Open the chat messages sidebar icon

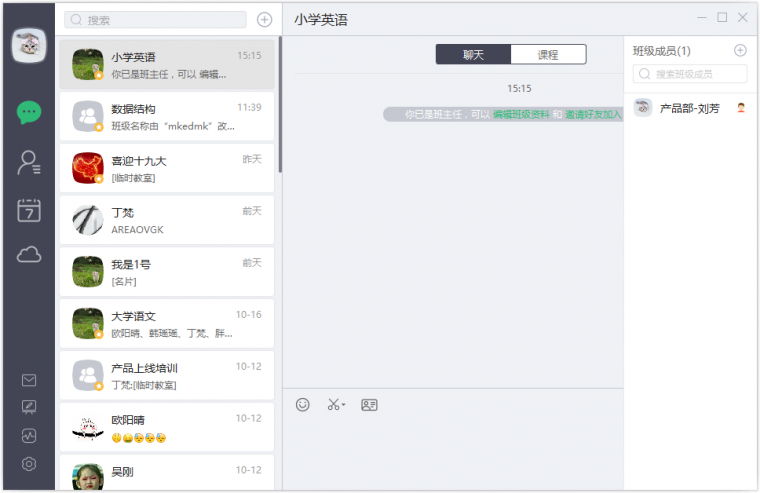[29, 112]
